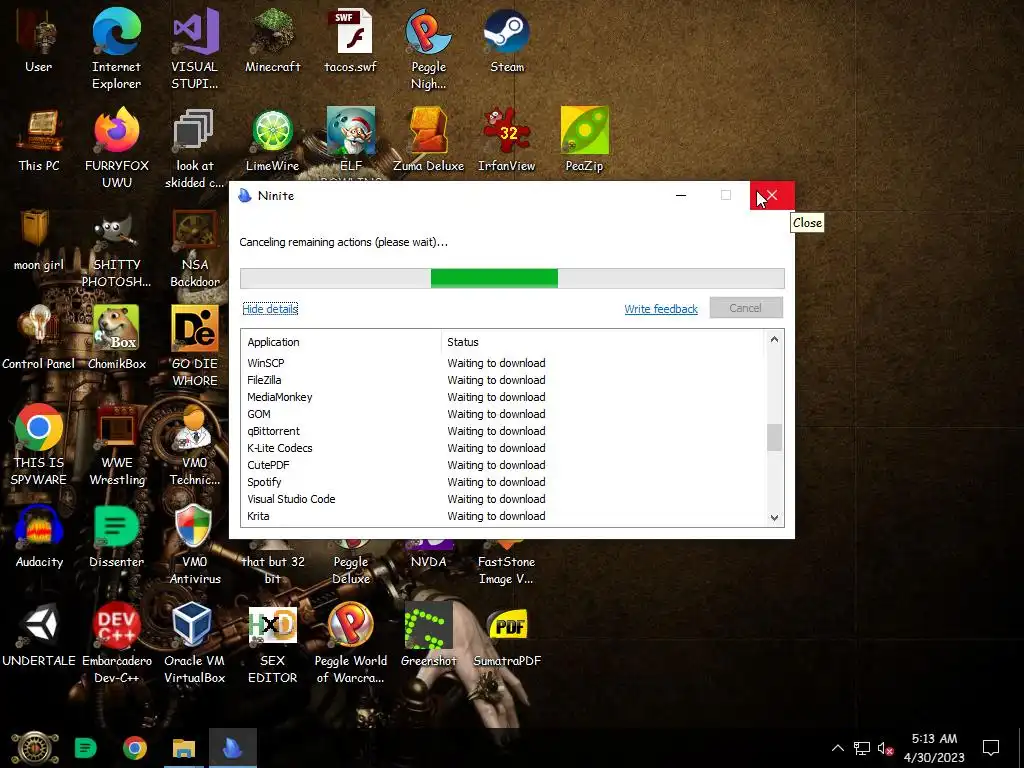Select the NVDA desktop icon
The height and width of the screenshot is (768, 1024).
pos(428,556)
